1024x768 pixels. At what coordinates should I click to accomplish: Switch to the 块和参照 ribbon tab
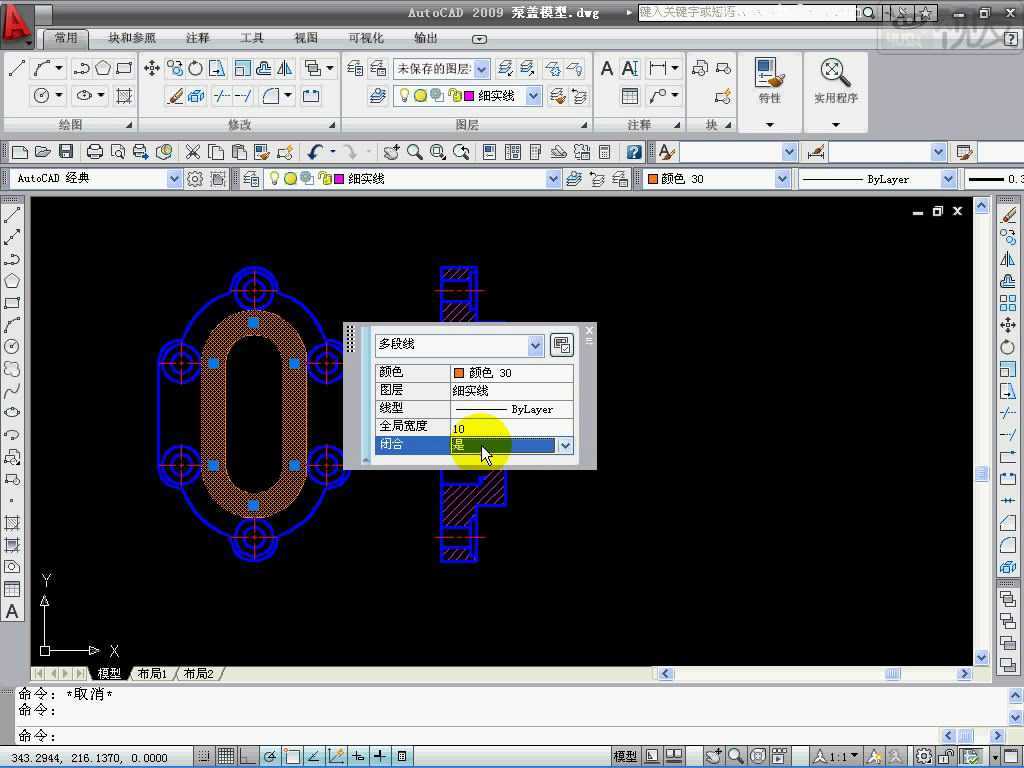[x=132, y=39]
